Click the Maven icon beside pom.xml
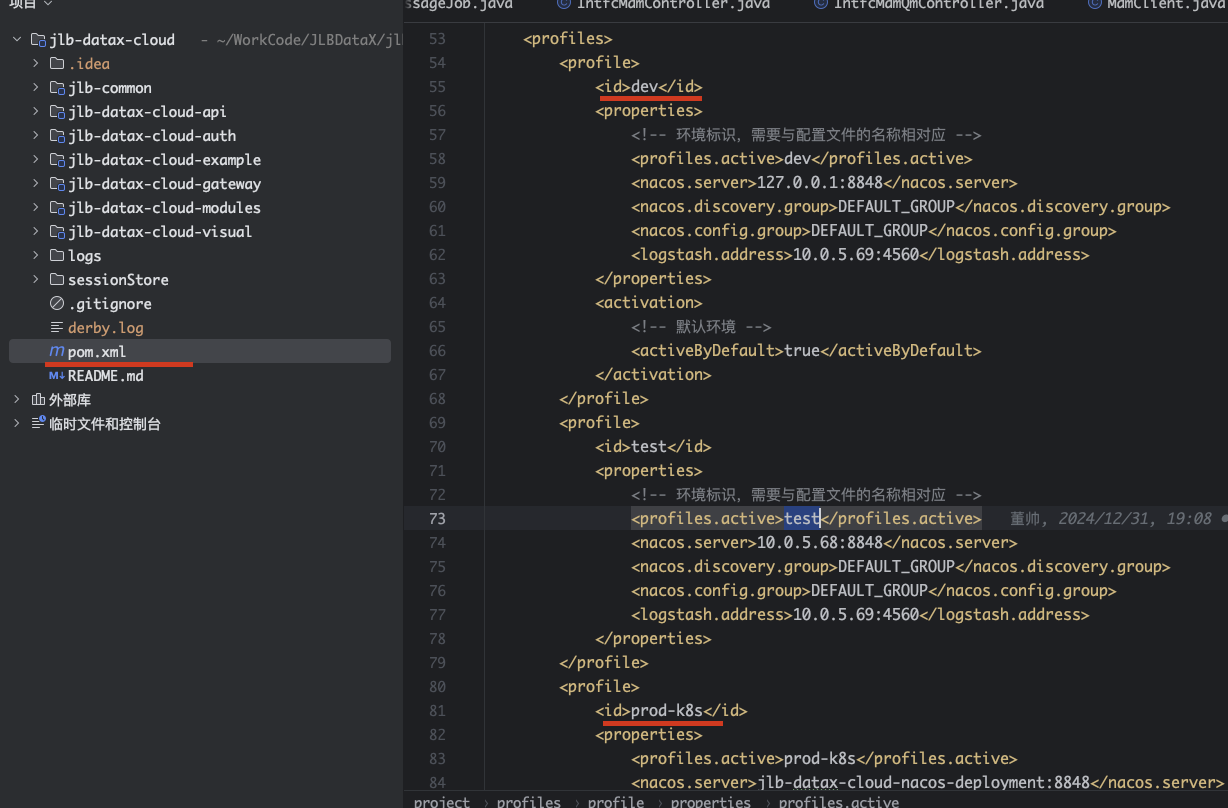This screenshot has width=1228, height=808. click(56, 352)
